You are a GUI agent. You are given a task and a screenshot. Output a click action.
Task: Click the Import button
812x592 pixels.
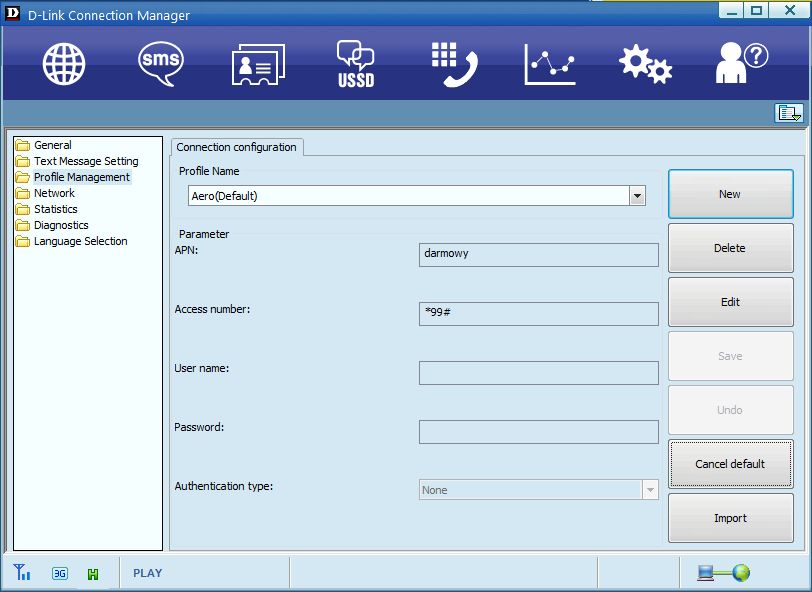(731, 518)
